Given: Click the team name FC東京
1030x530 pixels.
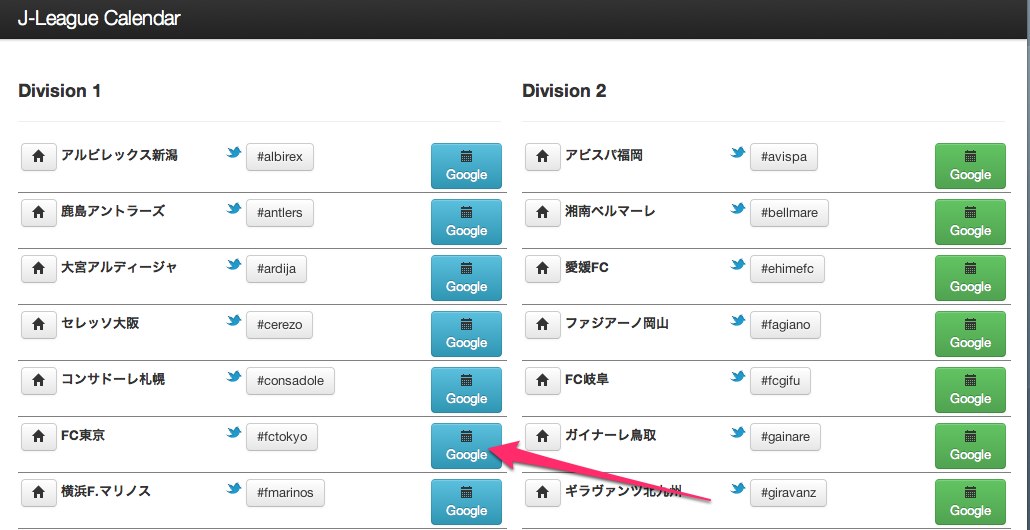Looking at the screenshot, I should pos(83,435).
